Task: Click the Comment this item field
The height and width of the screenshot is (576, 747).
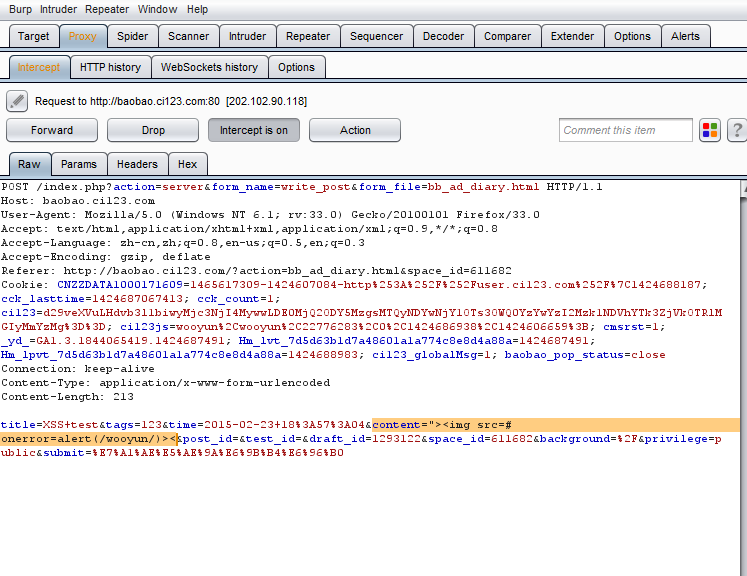Action: point(626,130)
